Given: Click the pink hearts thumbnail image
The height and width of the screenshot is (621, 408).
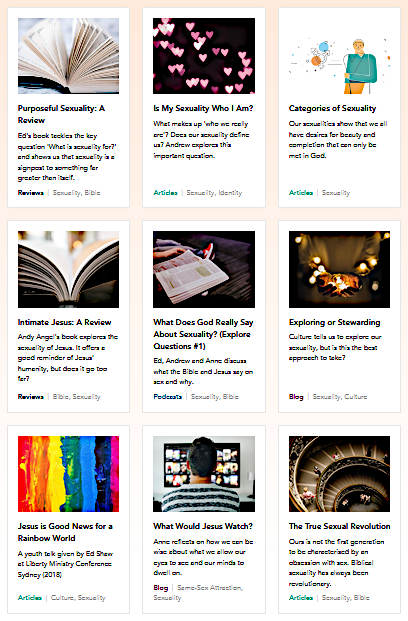Looking at the screenshot, I should pyautogui.click(x=204, y=56).
